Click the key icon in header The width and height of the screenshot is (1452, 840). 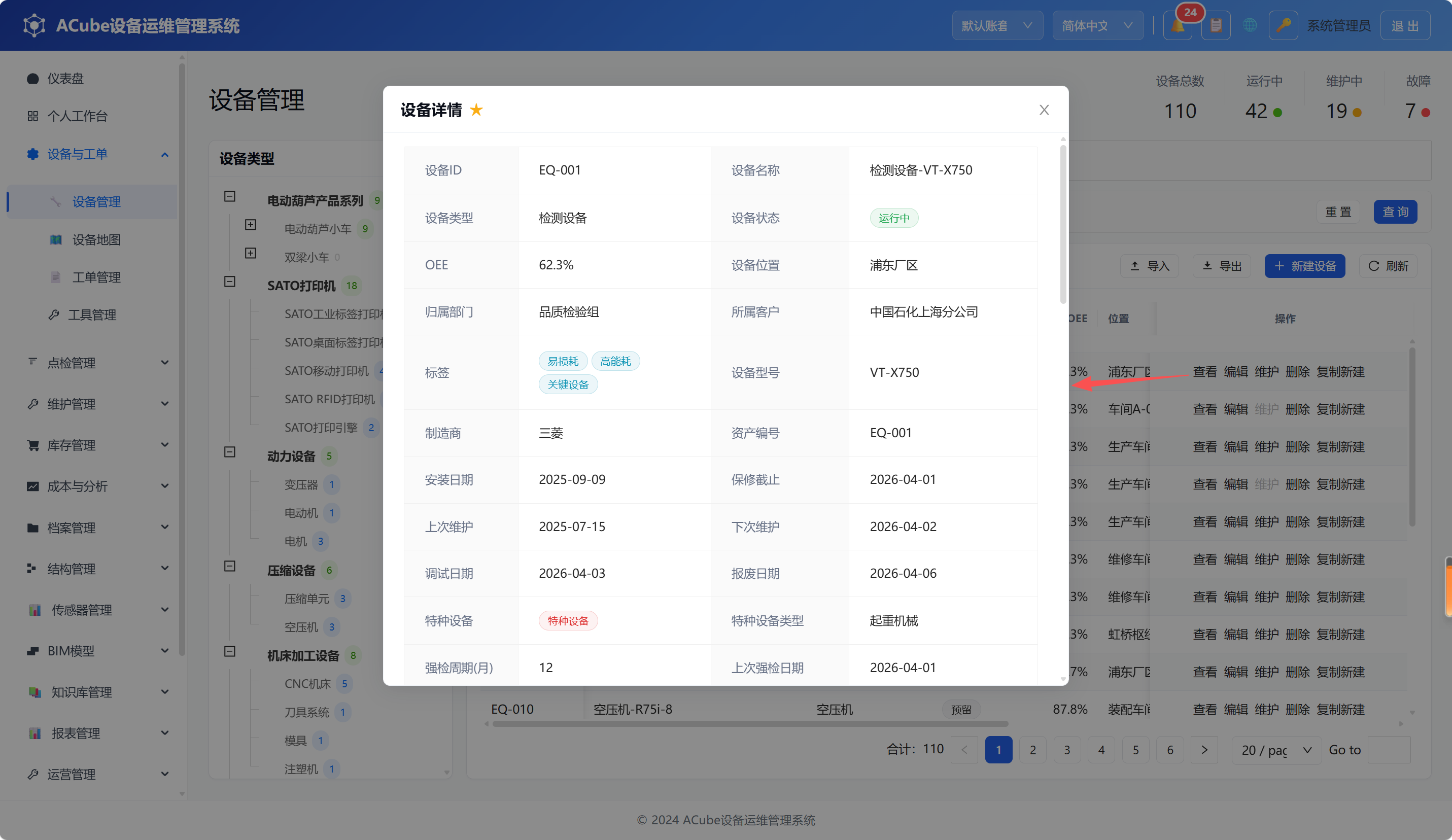tap(1283, 26)
